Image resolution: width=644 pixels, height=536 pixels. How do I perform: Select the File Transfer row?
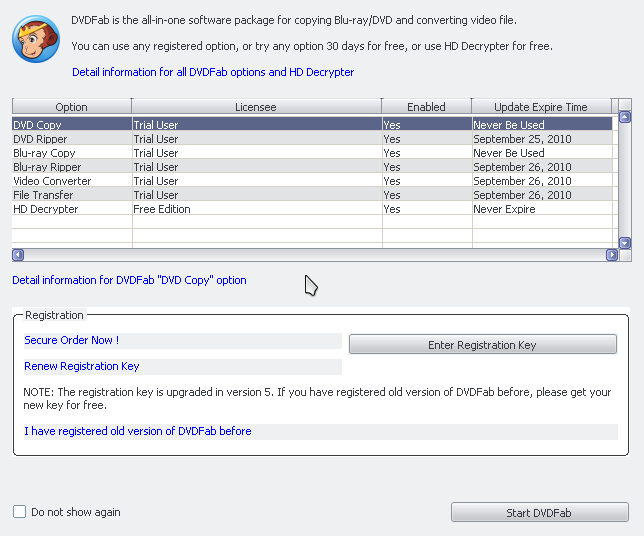[312, 194]
